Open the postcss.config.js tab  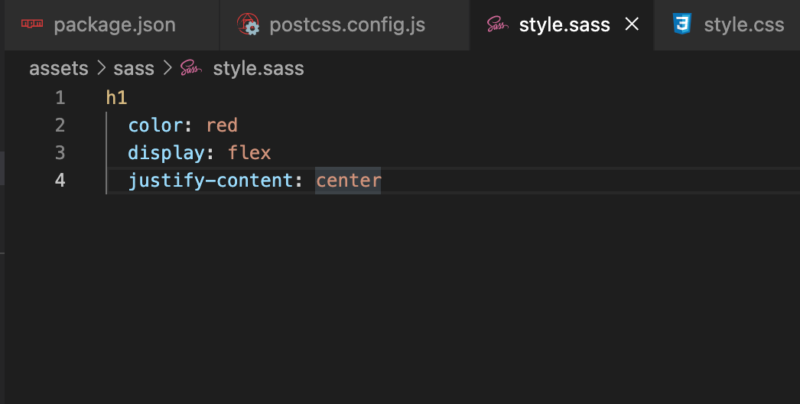click(x=344, y=25)
